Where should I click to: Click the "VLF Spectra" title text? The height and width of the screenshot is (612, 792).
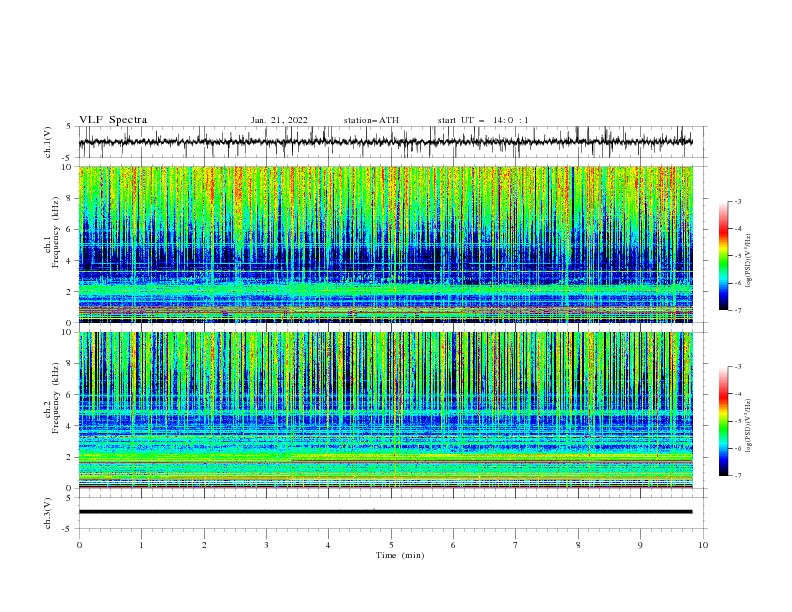(x=113, y=120)
